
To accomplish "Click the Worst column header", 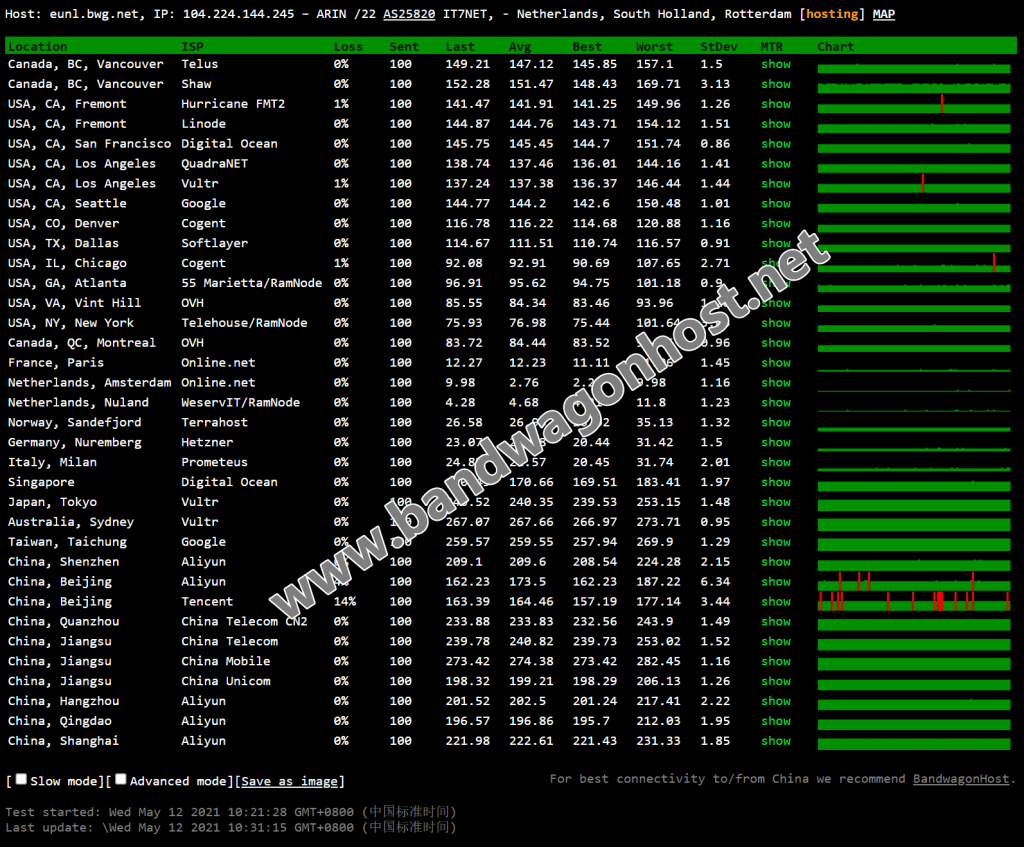I will tap(654, 46).
